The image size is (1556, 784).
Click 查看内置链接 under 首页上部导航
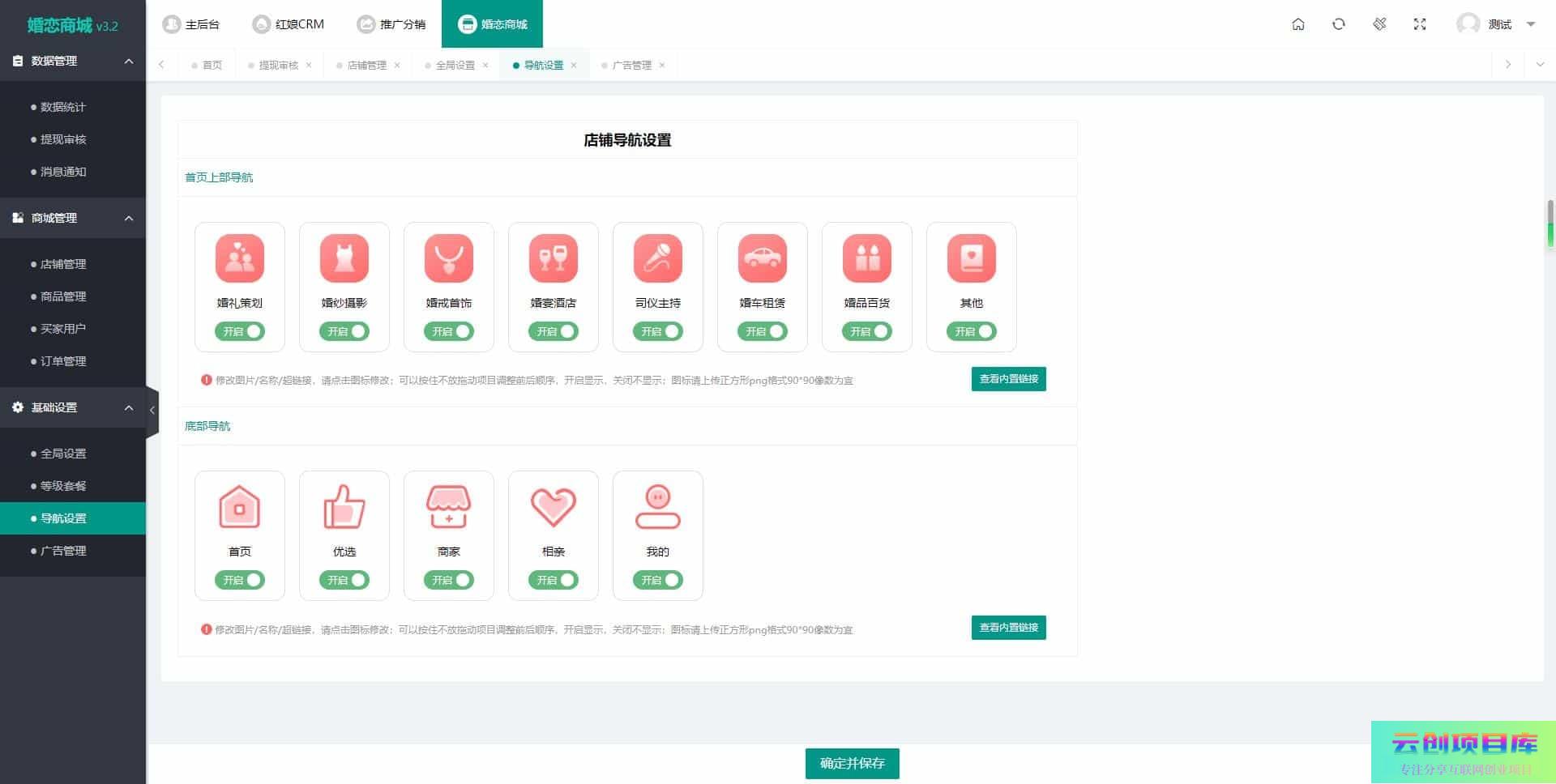(x=1008, y=379)
